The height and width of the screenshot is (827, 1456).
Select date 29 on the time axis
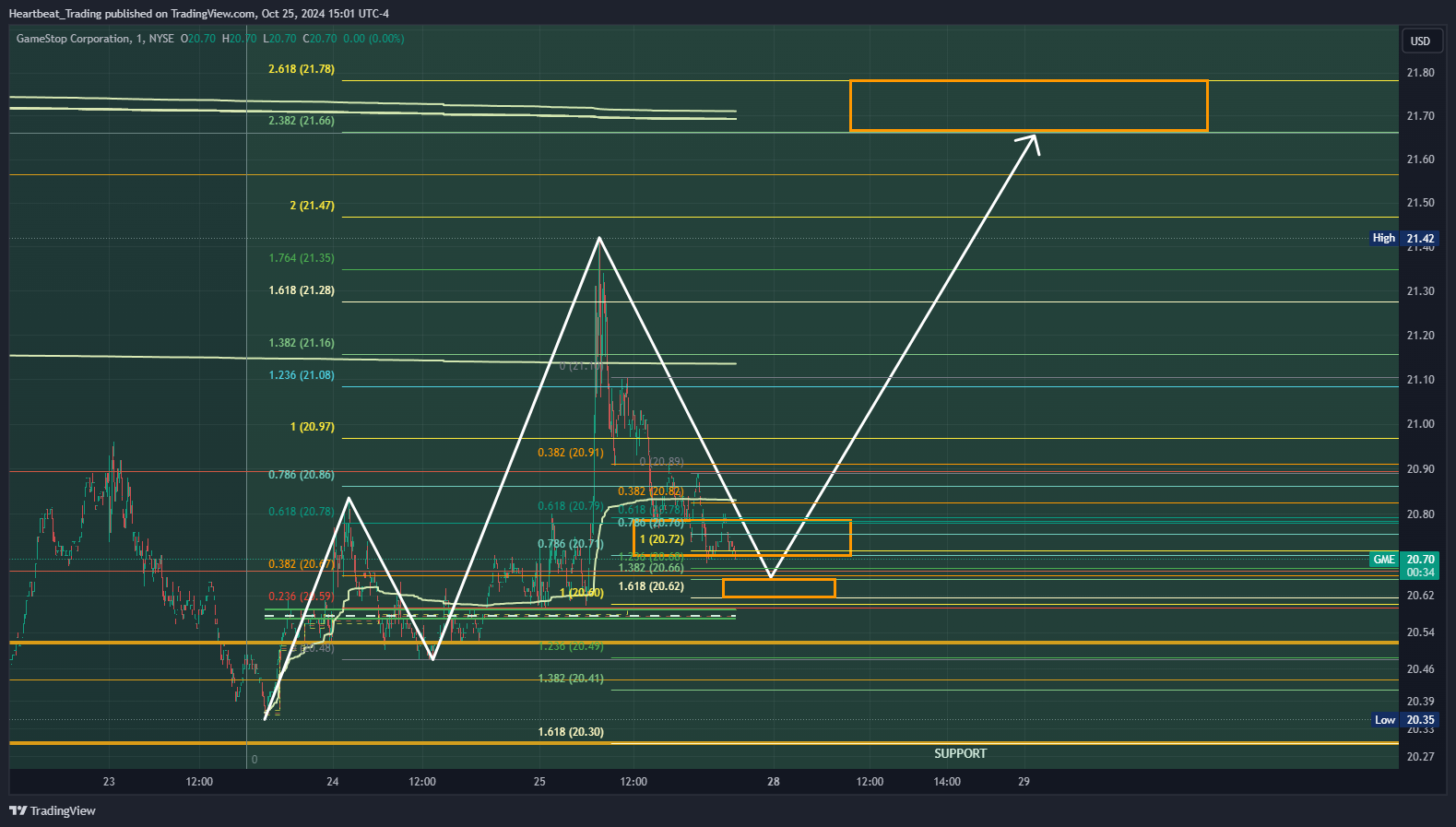click(x=1024, y=782)
